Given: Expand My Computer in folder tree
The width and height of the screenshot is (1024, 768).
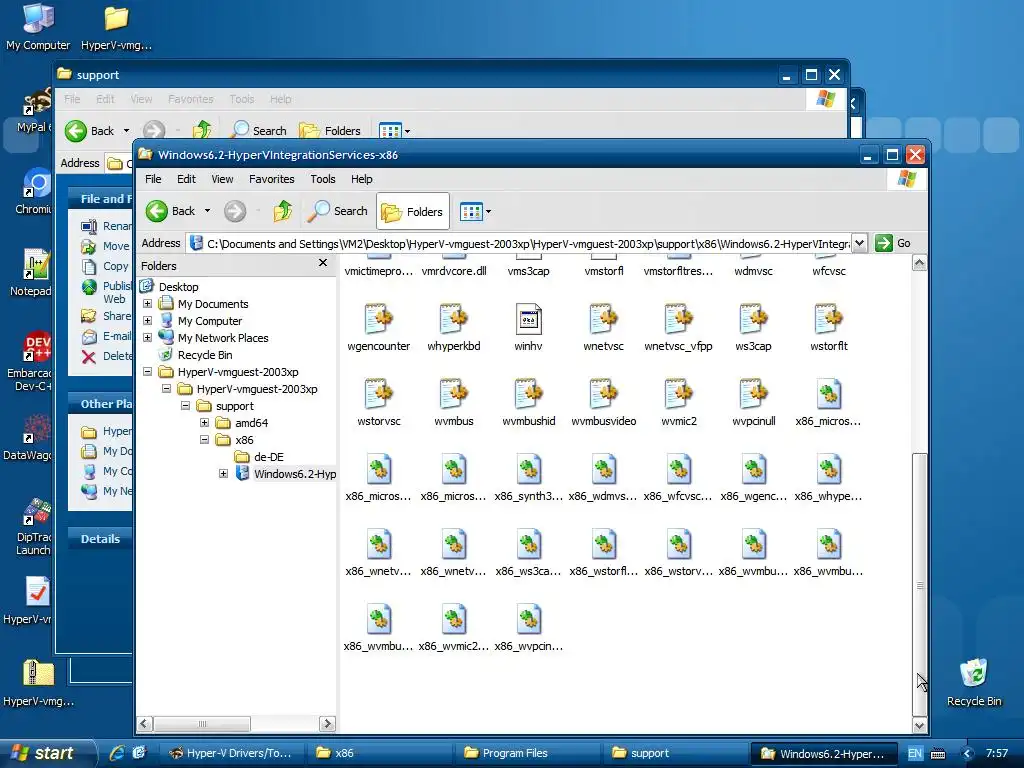Looking at the screenshot, I should tap(148, 321).
